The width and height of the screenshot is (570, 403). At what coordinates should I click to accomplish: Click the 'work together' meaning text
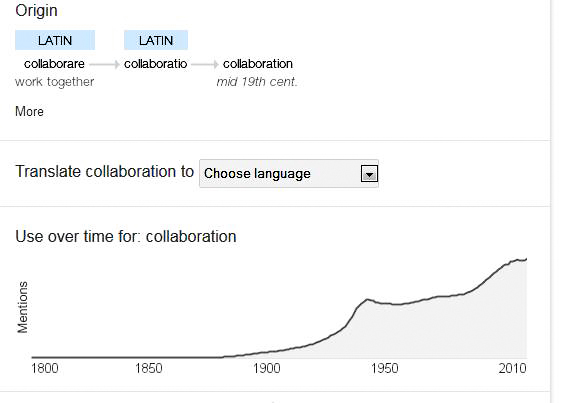click(x=55, y=82)
